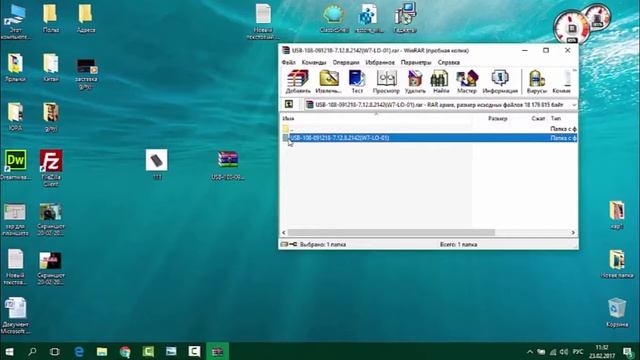Select the USB-108 RAR archive on desktop
The width and height of the screenshot is (640, 360).
(228, 165)
